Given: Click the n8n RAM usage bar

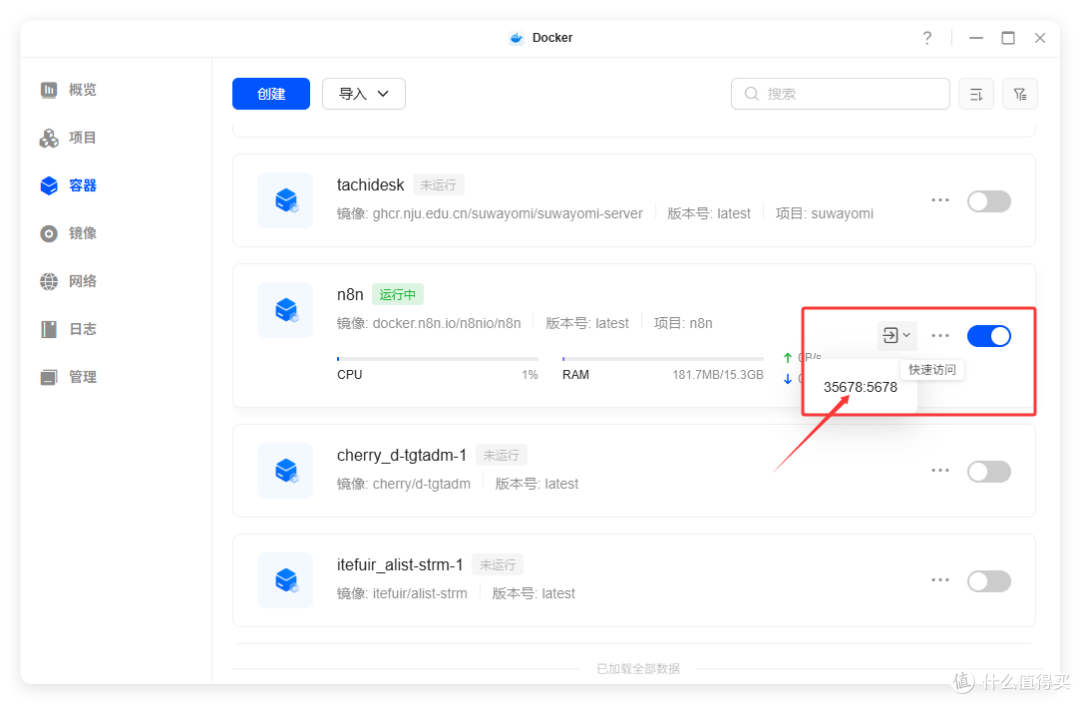Looking at the screenshot, I should tap(663, 359).
